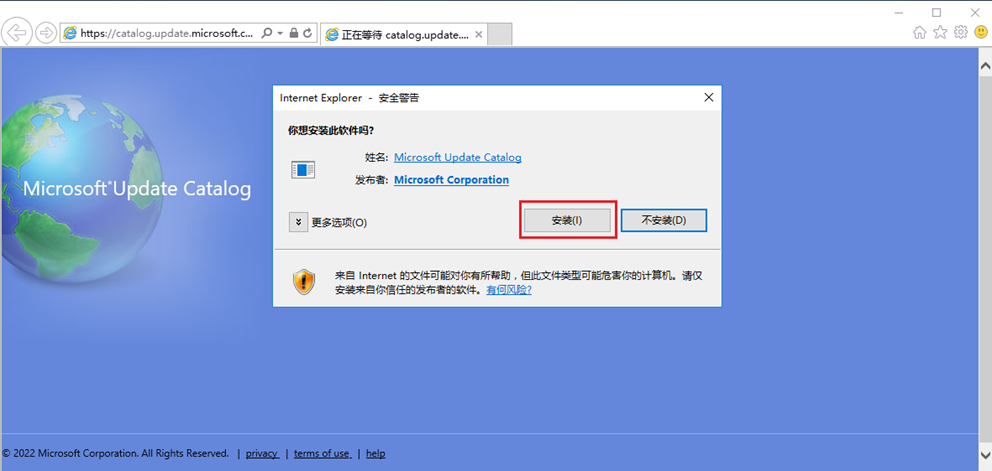Click the page scrollbar up arrow
The width and height of the screenshot is (992, 471).
click(985, 65)
